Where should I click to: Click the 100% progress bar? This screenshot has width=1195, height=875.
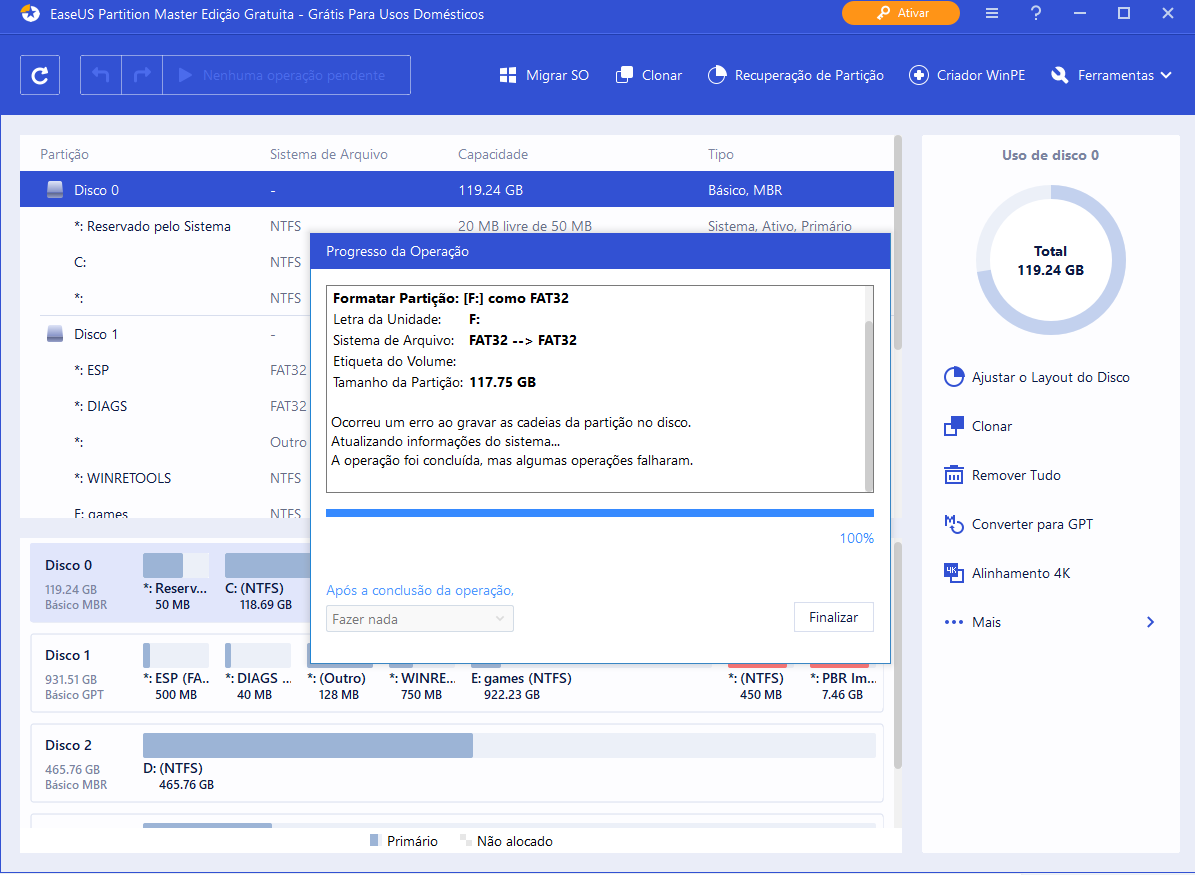pyautogui.click(x=599, y=513)
